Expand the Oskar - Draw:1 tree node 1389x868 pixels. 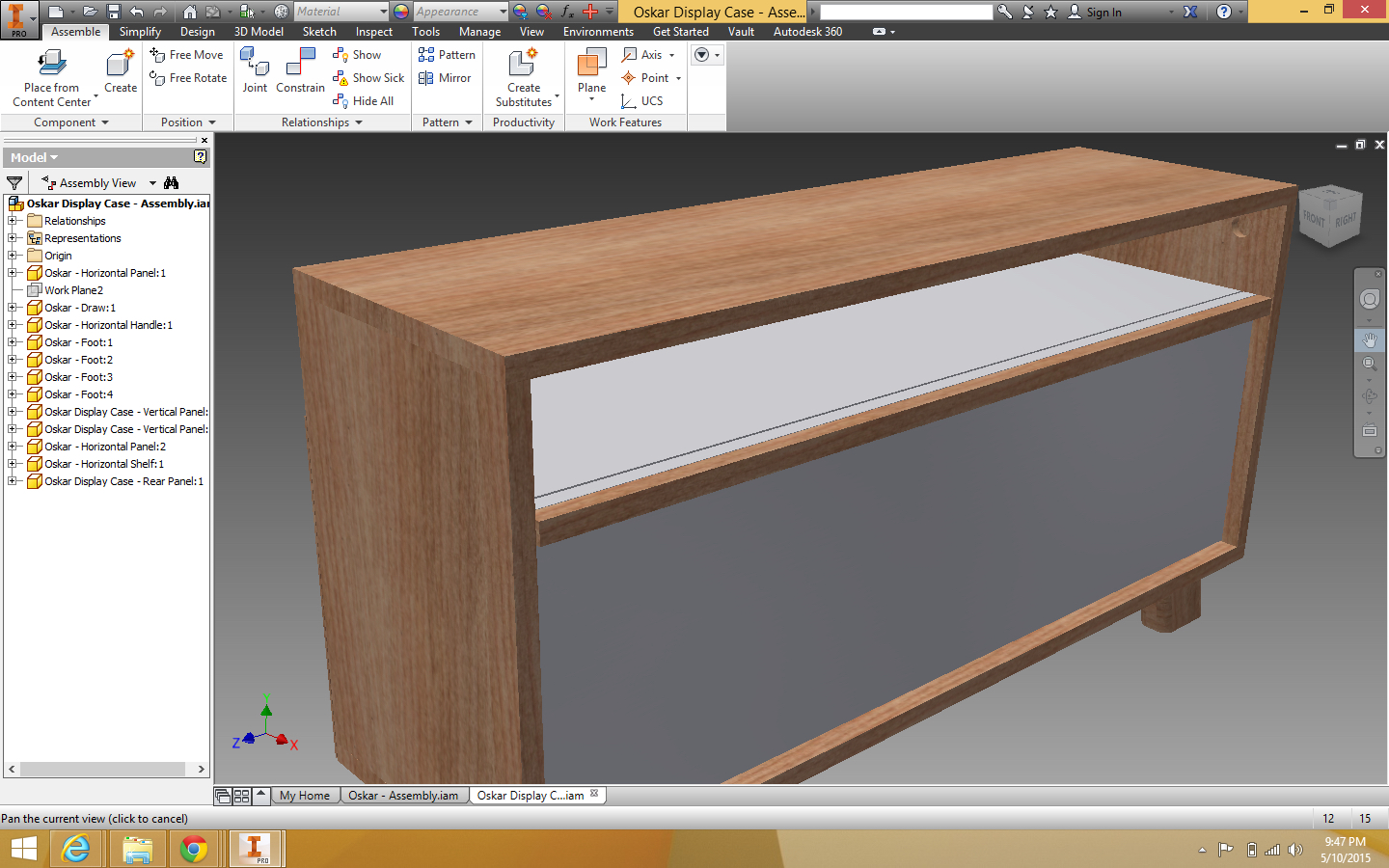click(13, 308)
